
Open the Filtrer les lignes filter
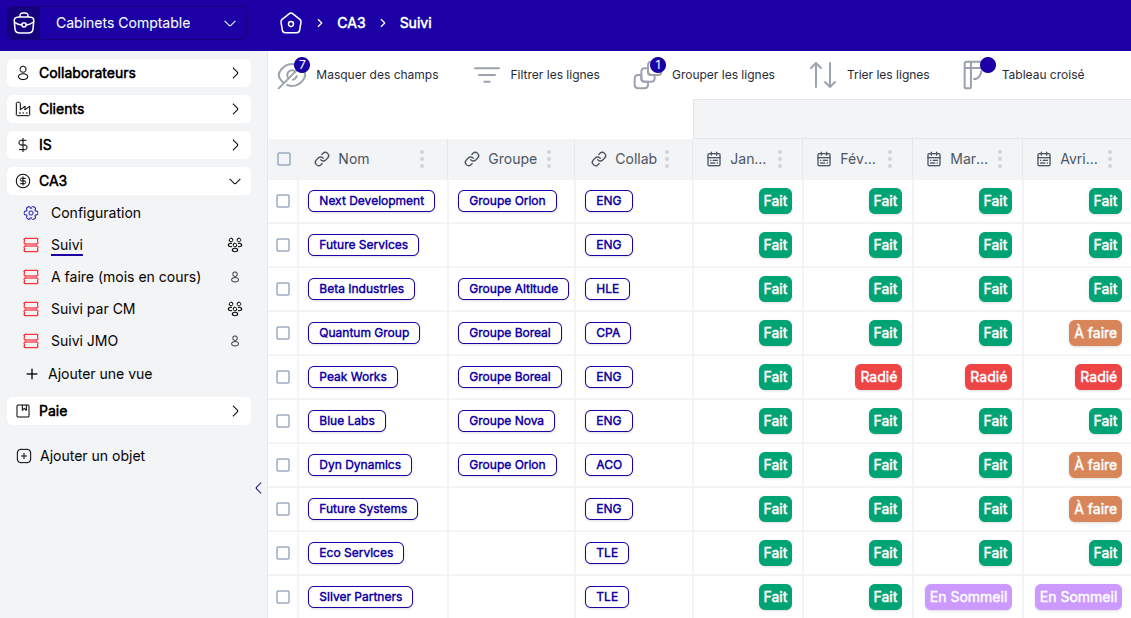point(487,75)
